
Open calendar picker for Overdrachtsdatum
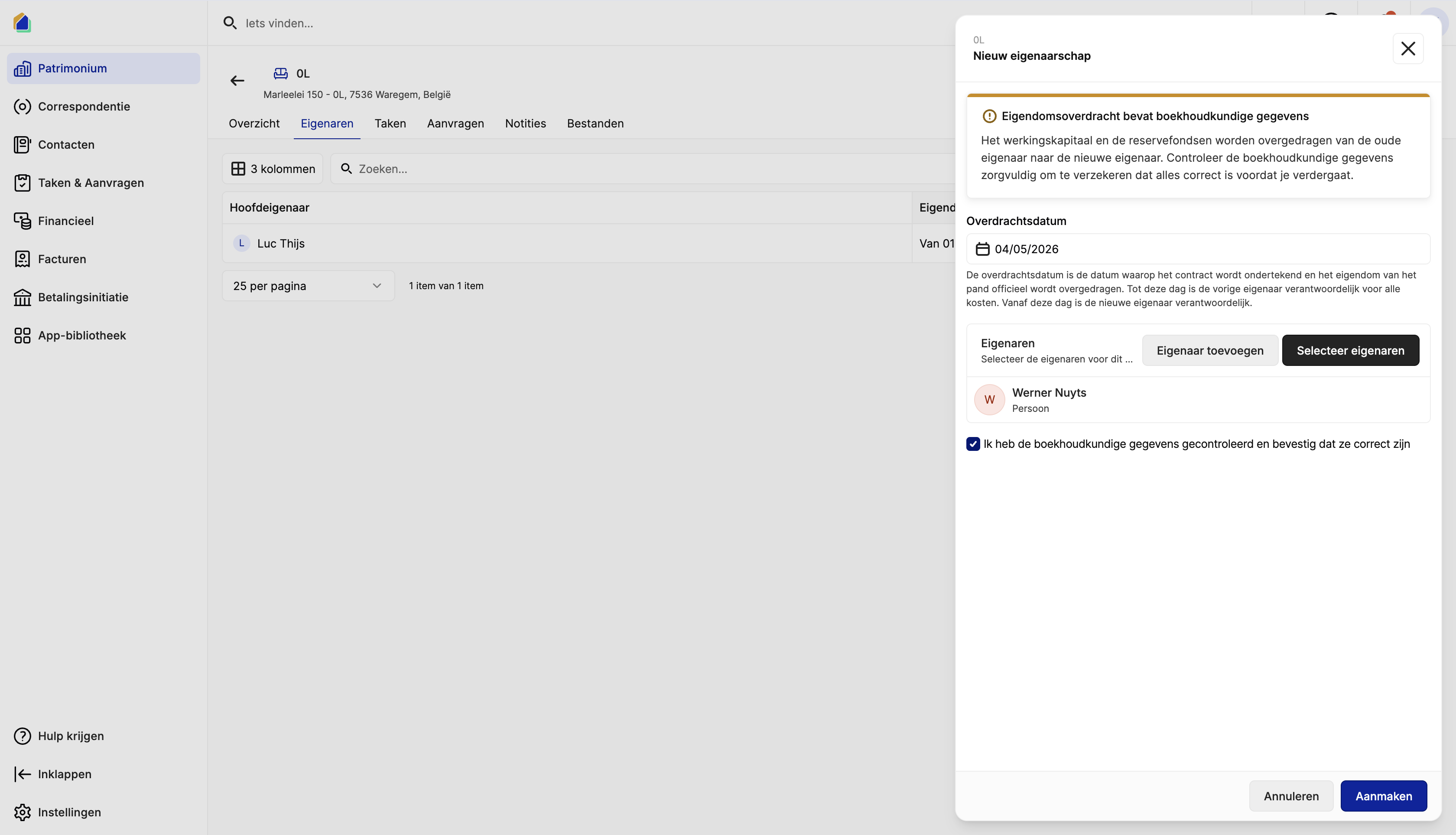pos(982,249)
